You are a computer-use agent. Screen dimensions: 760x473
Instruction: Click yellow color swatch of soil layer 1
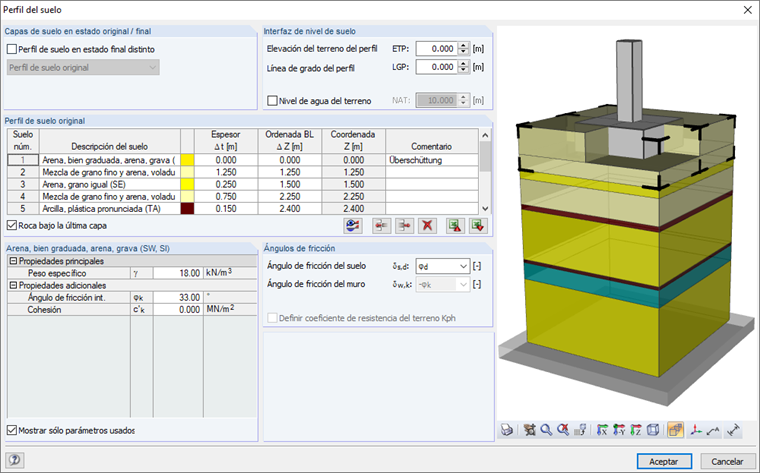[x=187, y=160]
